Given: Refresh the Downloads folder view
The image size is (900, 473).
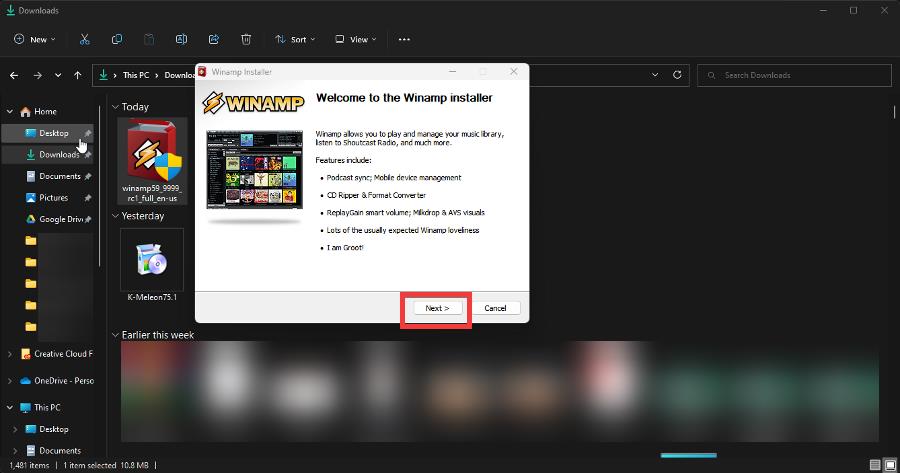Looking at the screenshot, I should click(x=677, y=75).
